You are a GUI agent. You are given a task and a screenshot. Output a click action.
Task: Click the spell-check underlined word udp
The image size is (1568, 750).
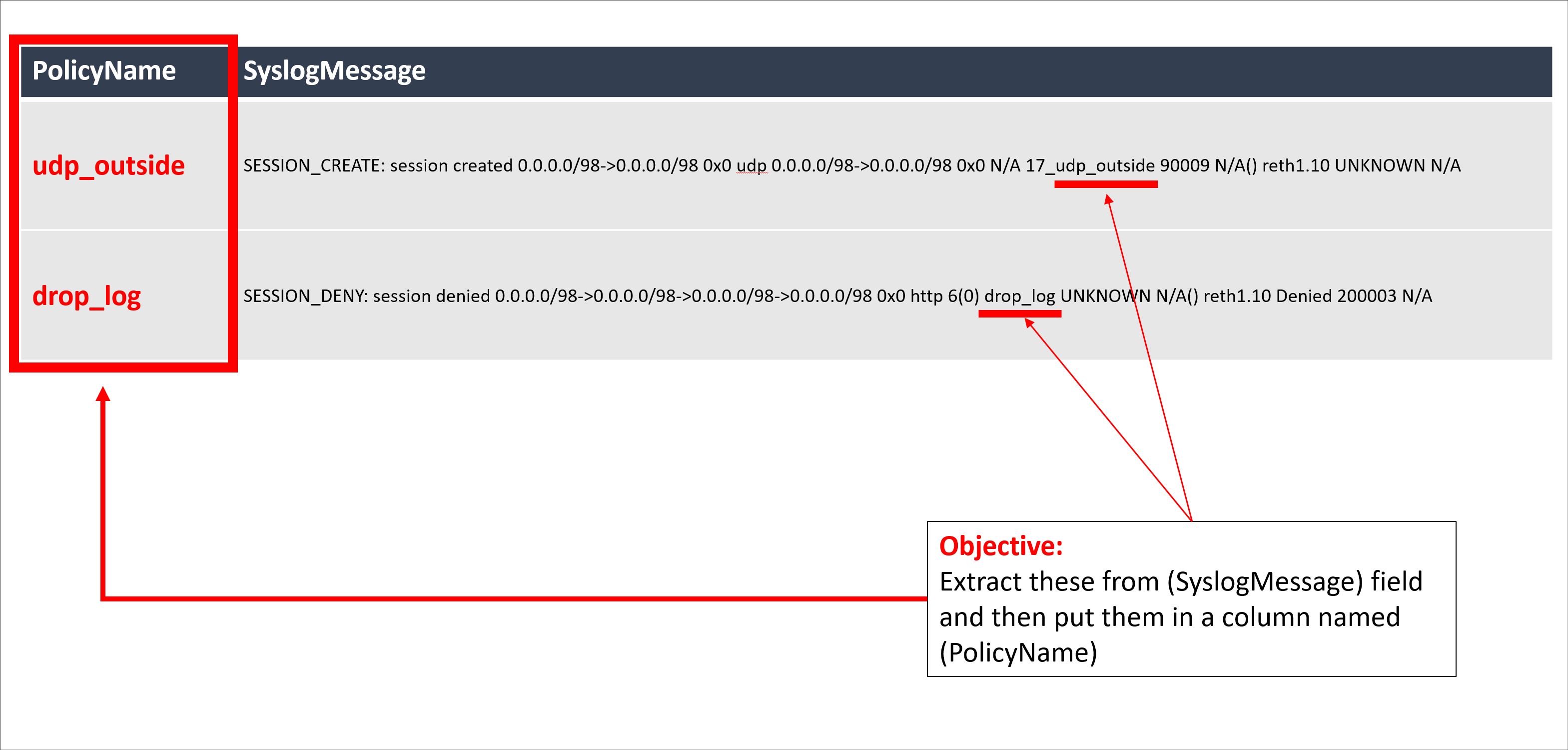pyautogui.click(x=752, y=165)
